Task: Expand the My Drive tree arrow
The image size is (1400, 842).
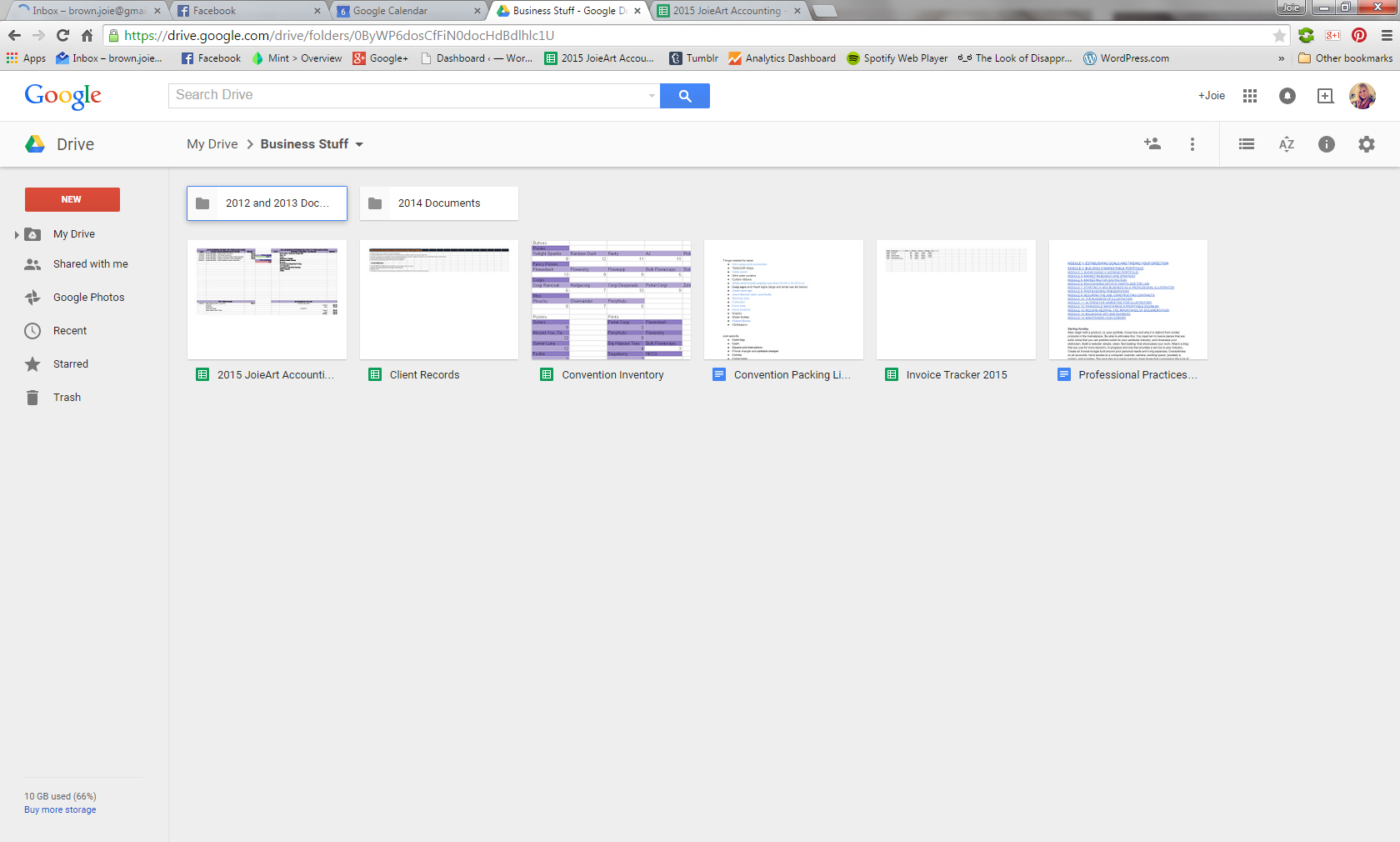Action: click(17, 235)
